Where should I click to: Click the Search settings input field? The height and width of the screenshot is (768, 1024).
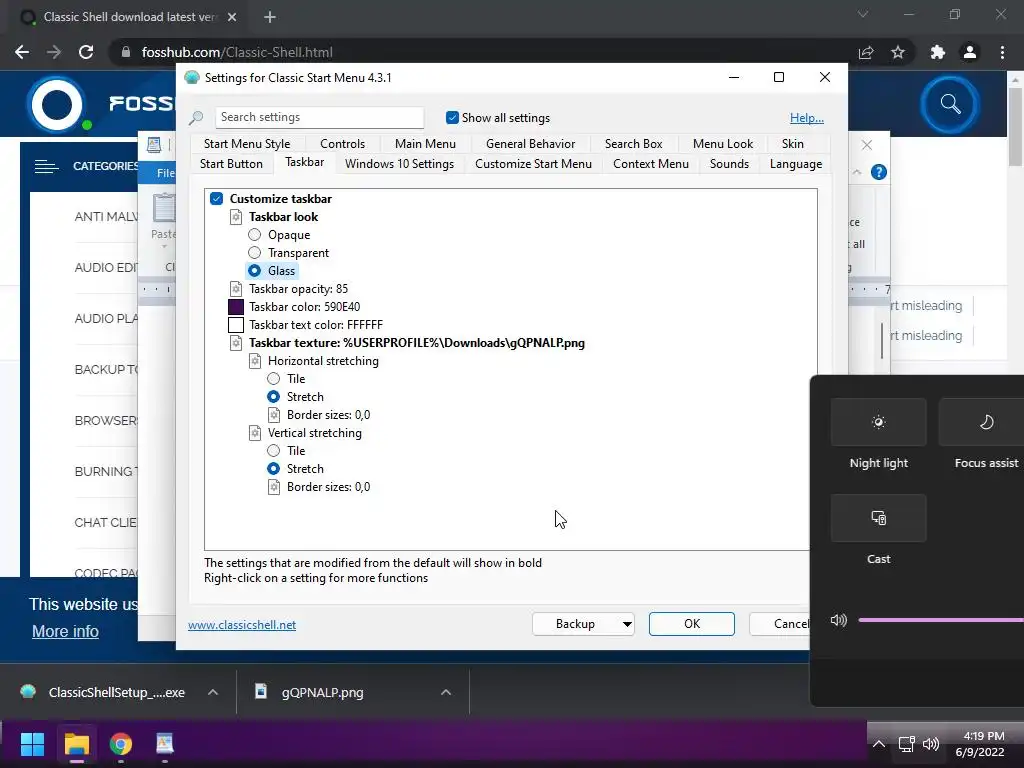tap(319, 118)
